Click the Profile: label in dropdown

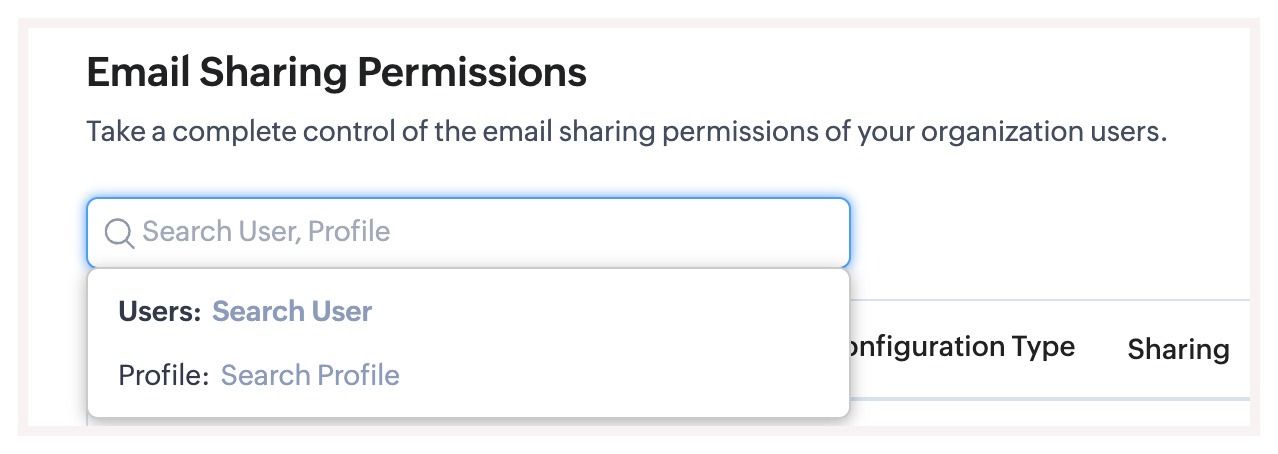coord(164,375)
